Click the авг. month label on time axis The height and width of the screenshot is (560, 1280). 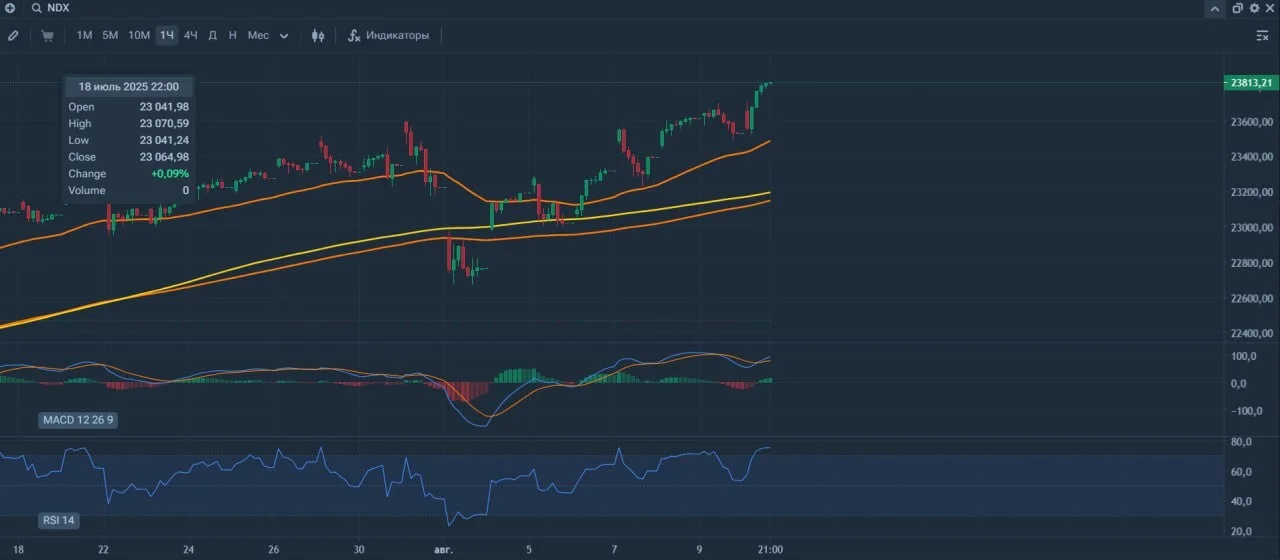coord(442,549)
